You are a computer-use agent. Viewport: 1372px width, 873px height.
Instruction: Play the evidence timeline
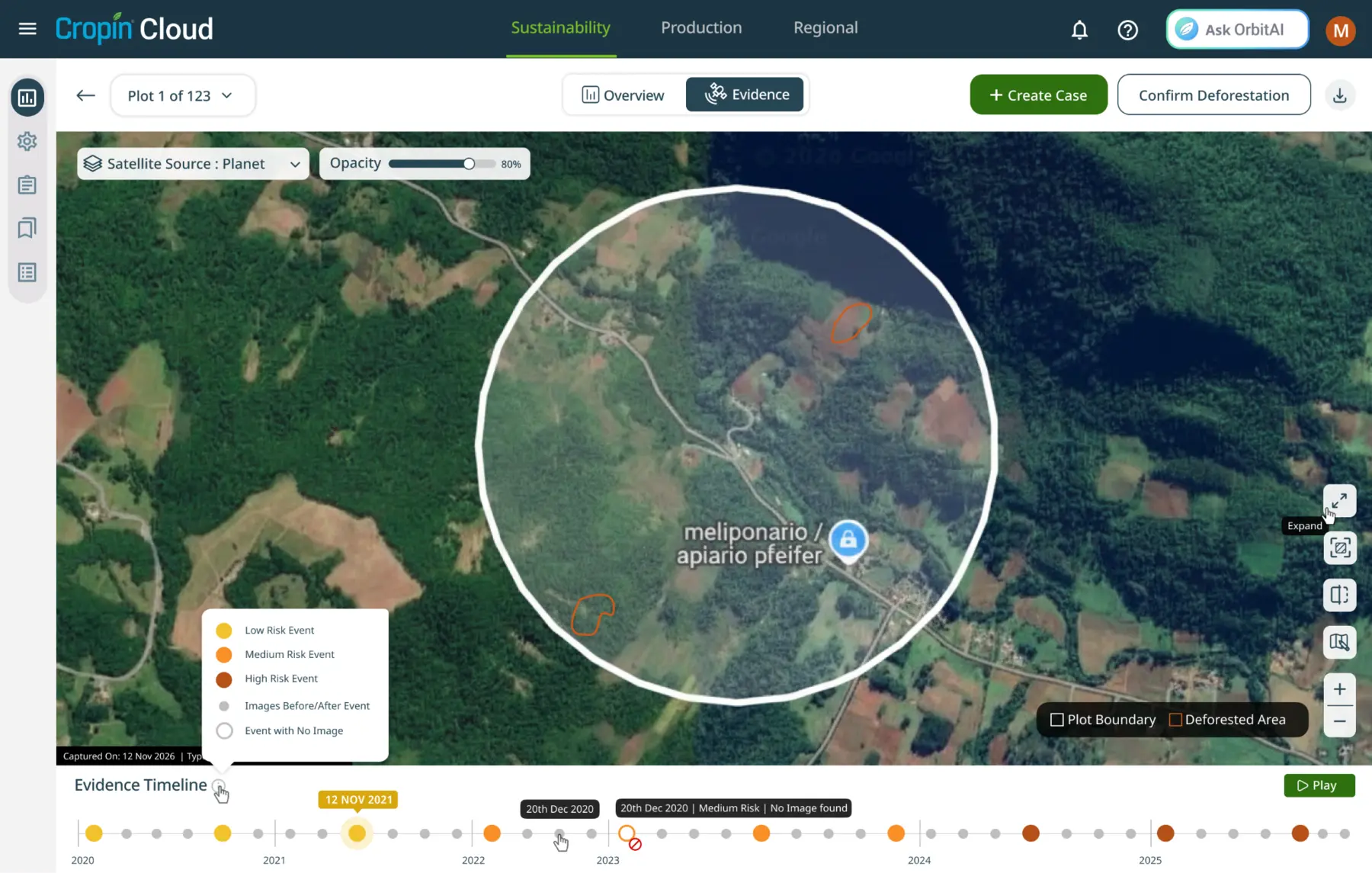click(1319, 785)
